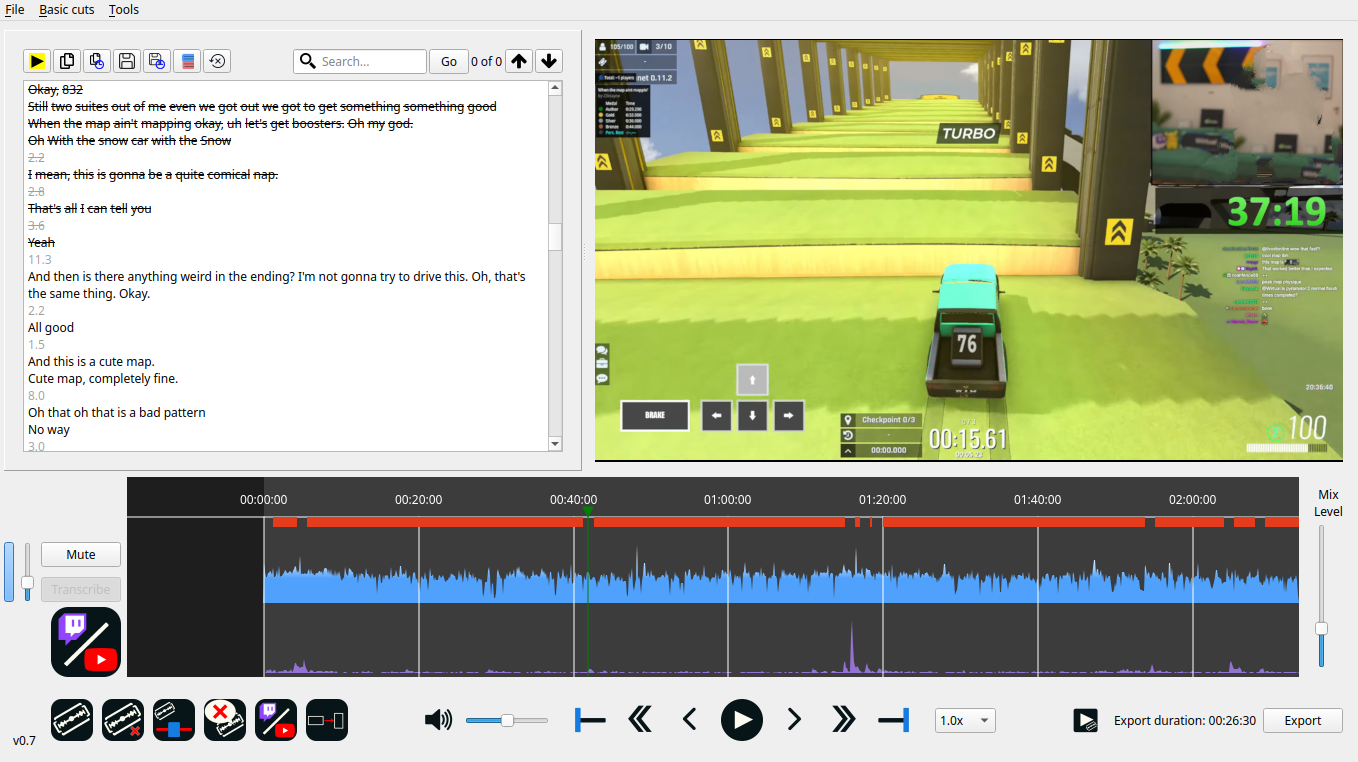Step back with the single left chevron
1358x762 pixels.
689,720
